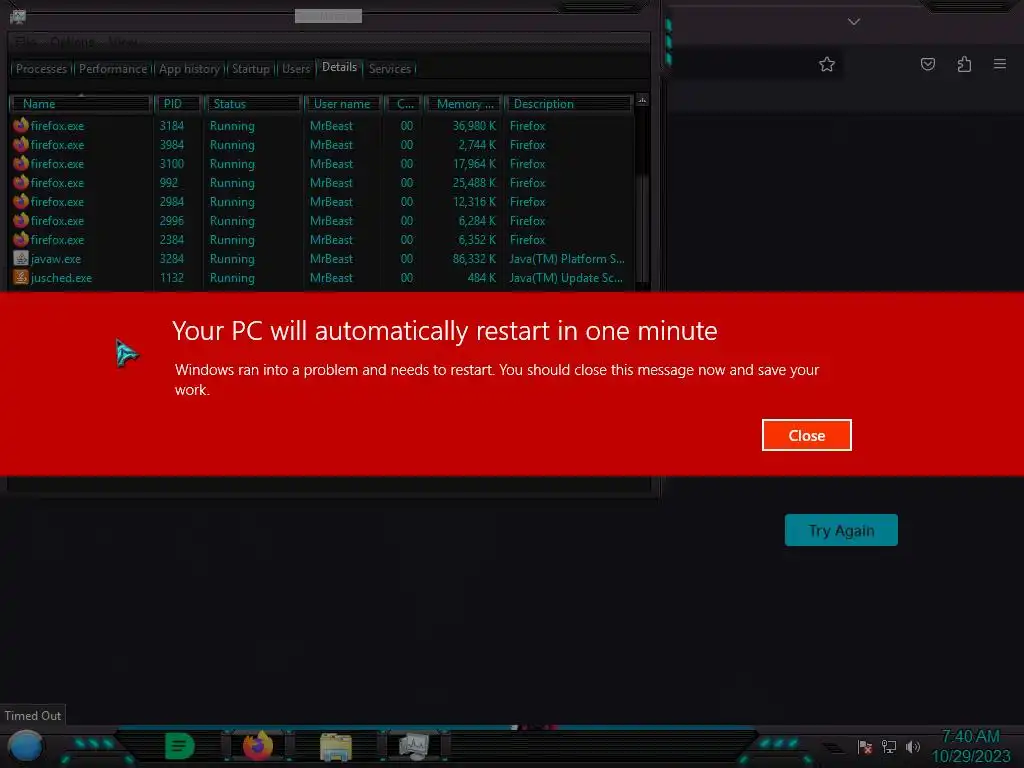The image size is (1024, 768).
Task: Click memory value 17,964 K
Action: [474, 163]
